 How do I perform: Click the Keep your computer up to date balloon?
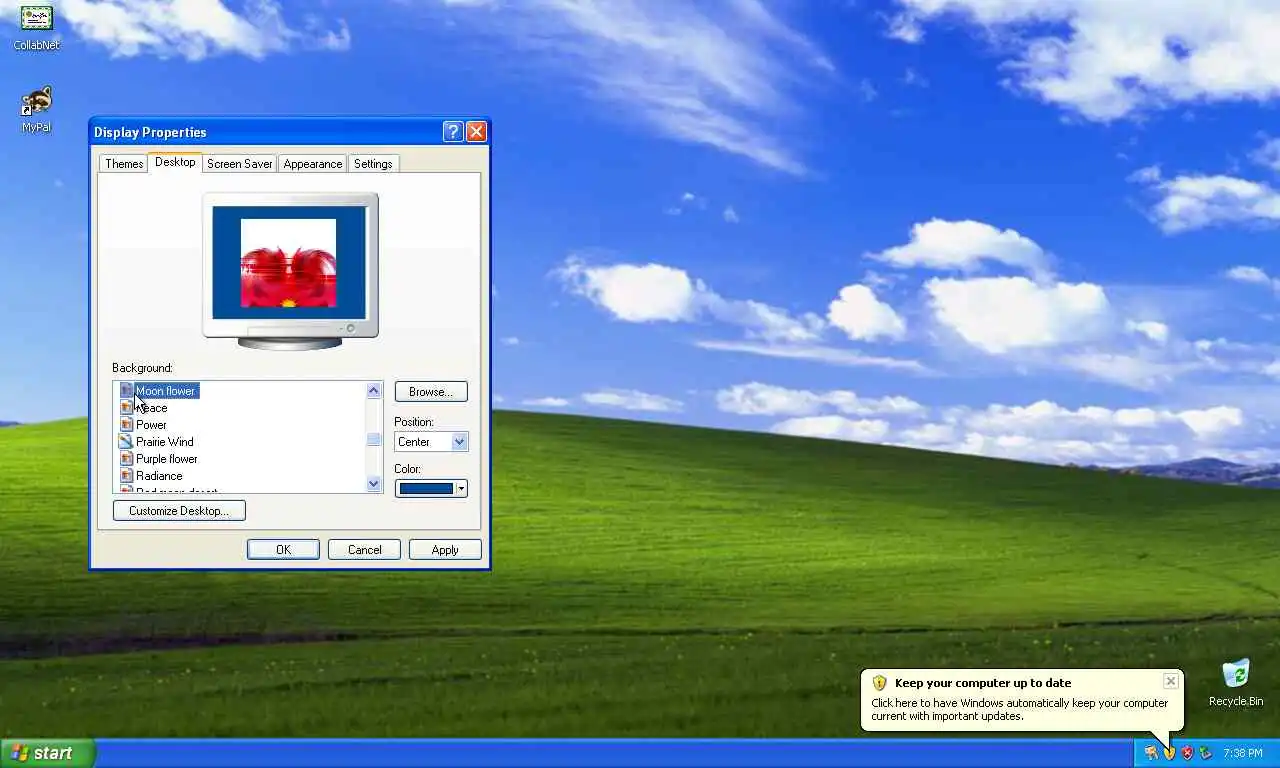[x=1021, y=700]
